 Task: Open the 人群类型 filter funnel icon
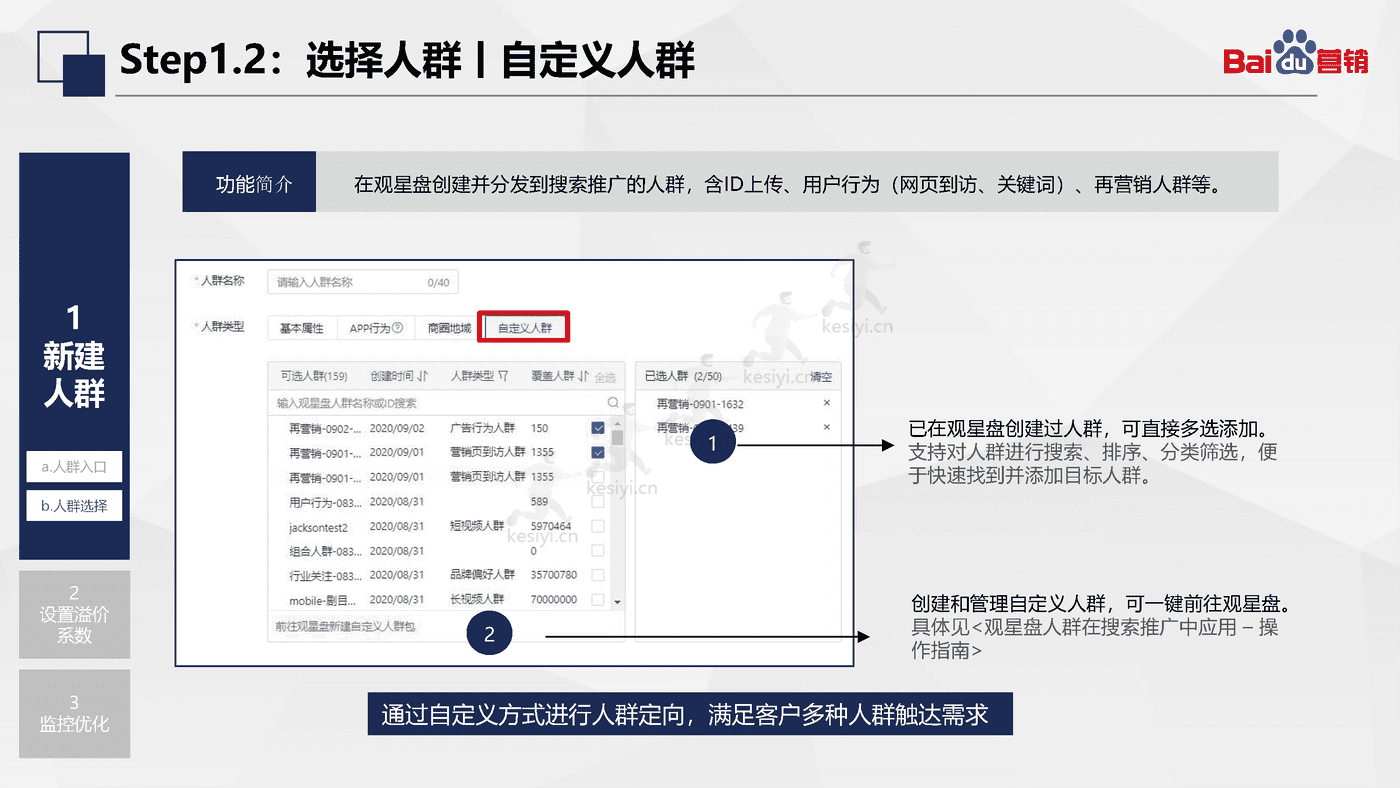503,376
